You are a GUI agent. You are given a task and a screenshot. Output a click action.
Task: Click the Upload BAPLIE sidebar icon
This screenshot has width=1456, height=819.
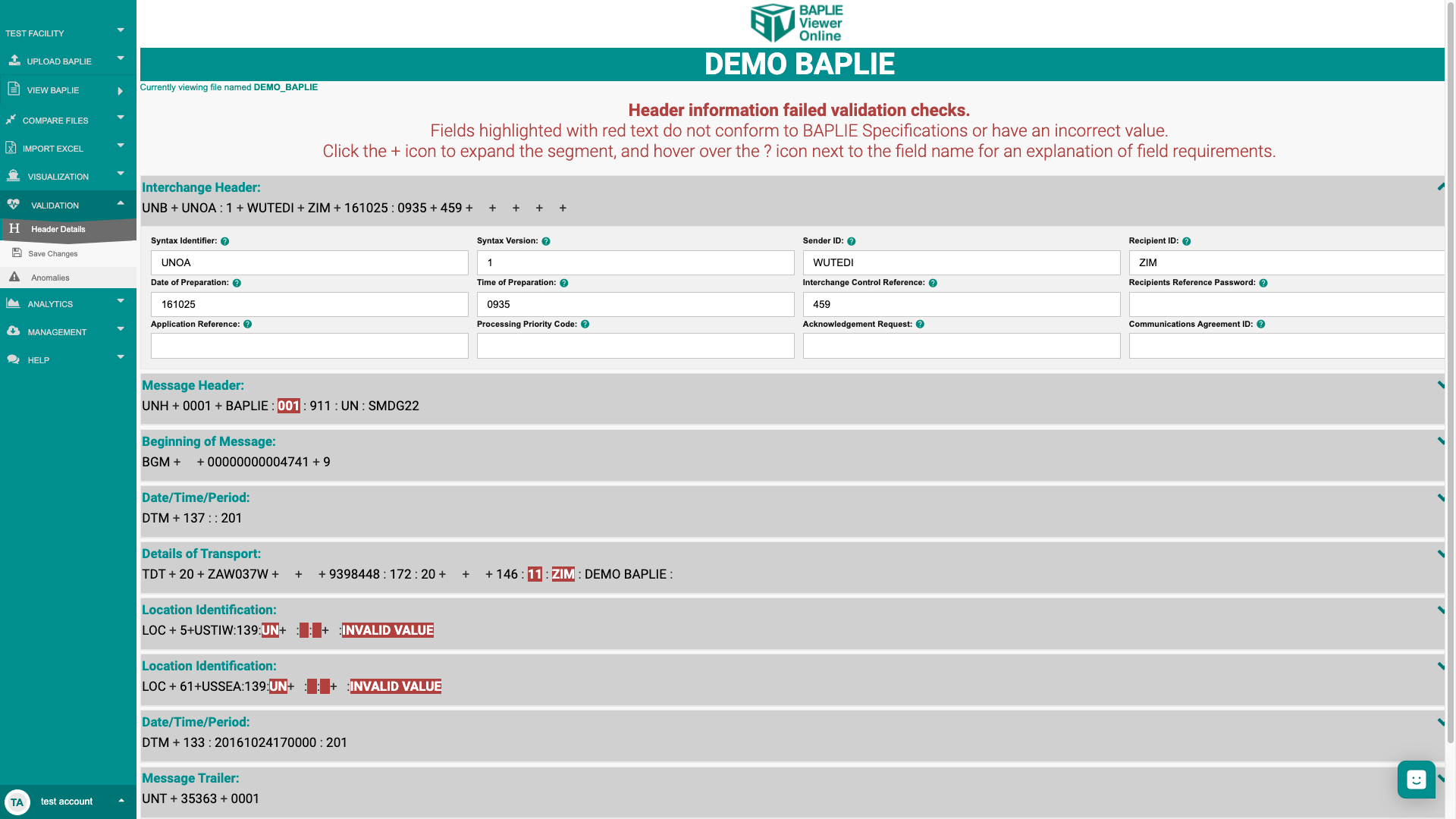[14, 60]
